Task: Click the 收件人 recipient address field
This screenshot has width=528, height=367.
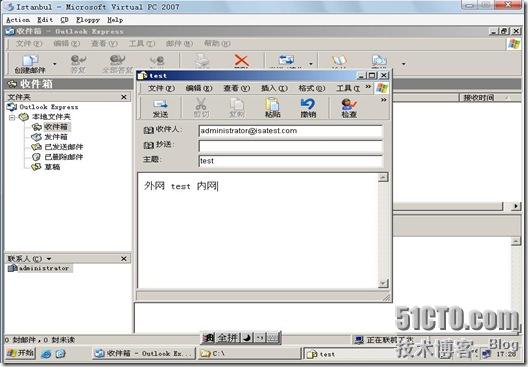Action: (291, 131)
